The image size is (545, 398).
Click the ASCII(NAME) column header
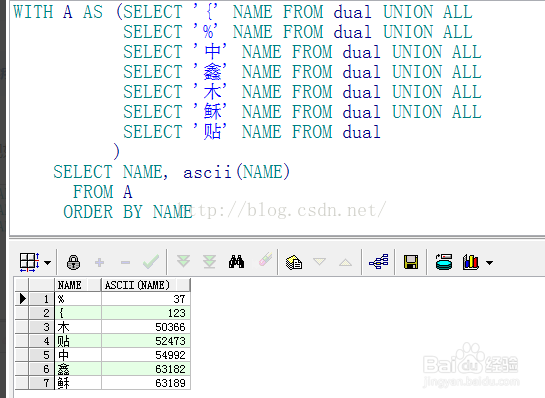click(146, 285)
